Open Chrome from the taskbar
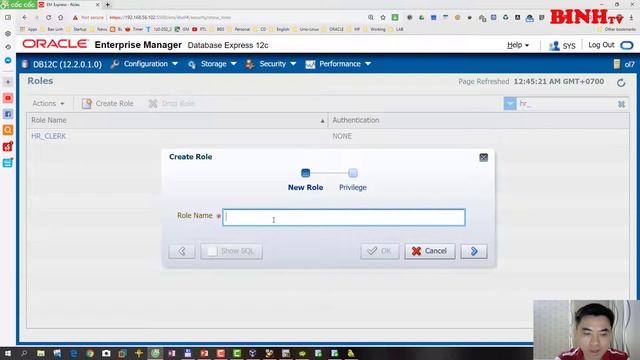The height and width of the screenshot is (360, 640). point(90,353)
